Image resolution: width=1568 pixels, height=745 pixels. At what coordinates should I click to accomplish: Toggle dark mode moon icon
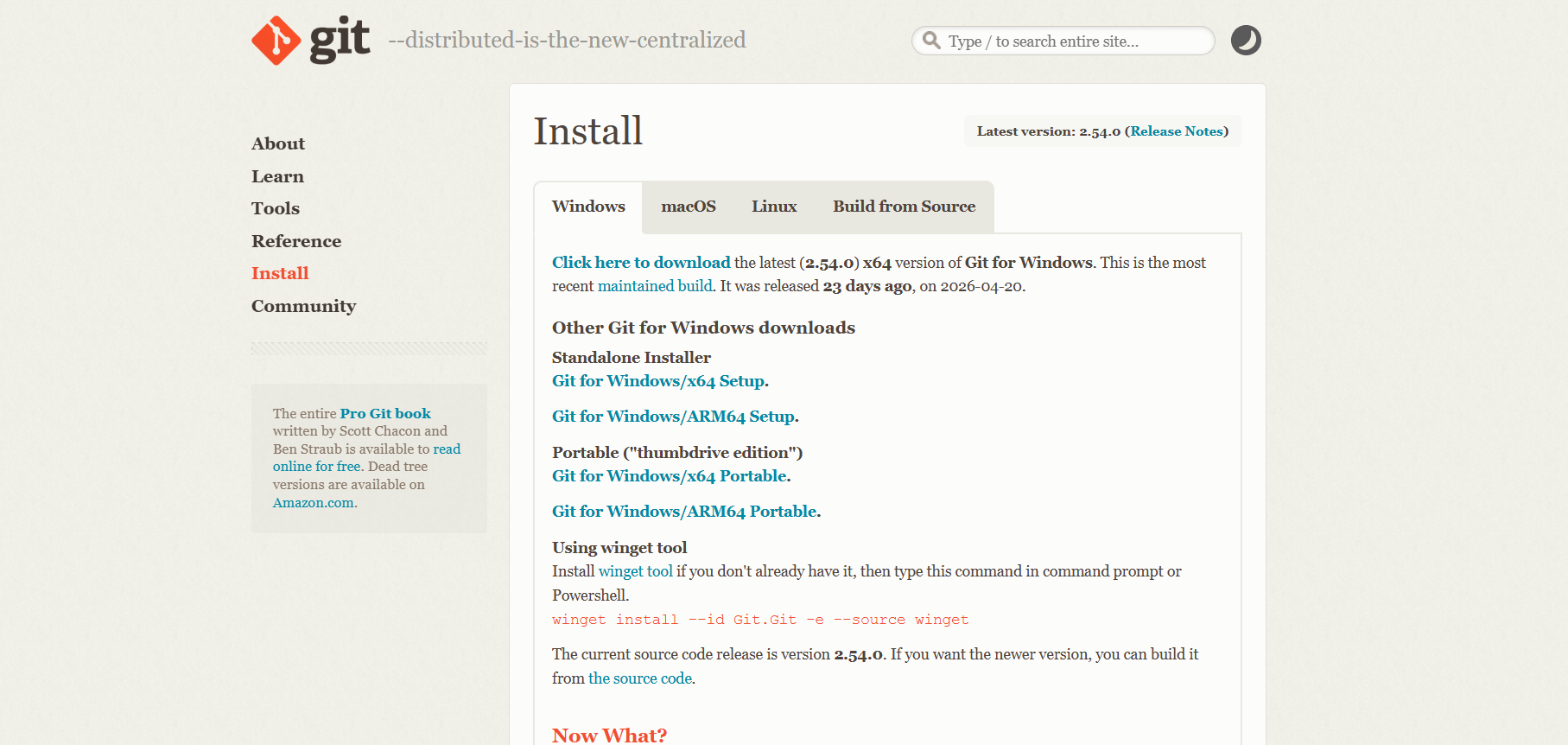click(1246, 41)
